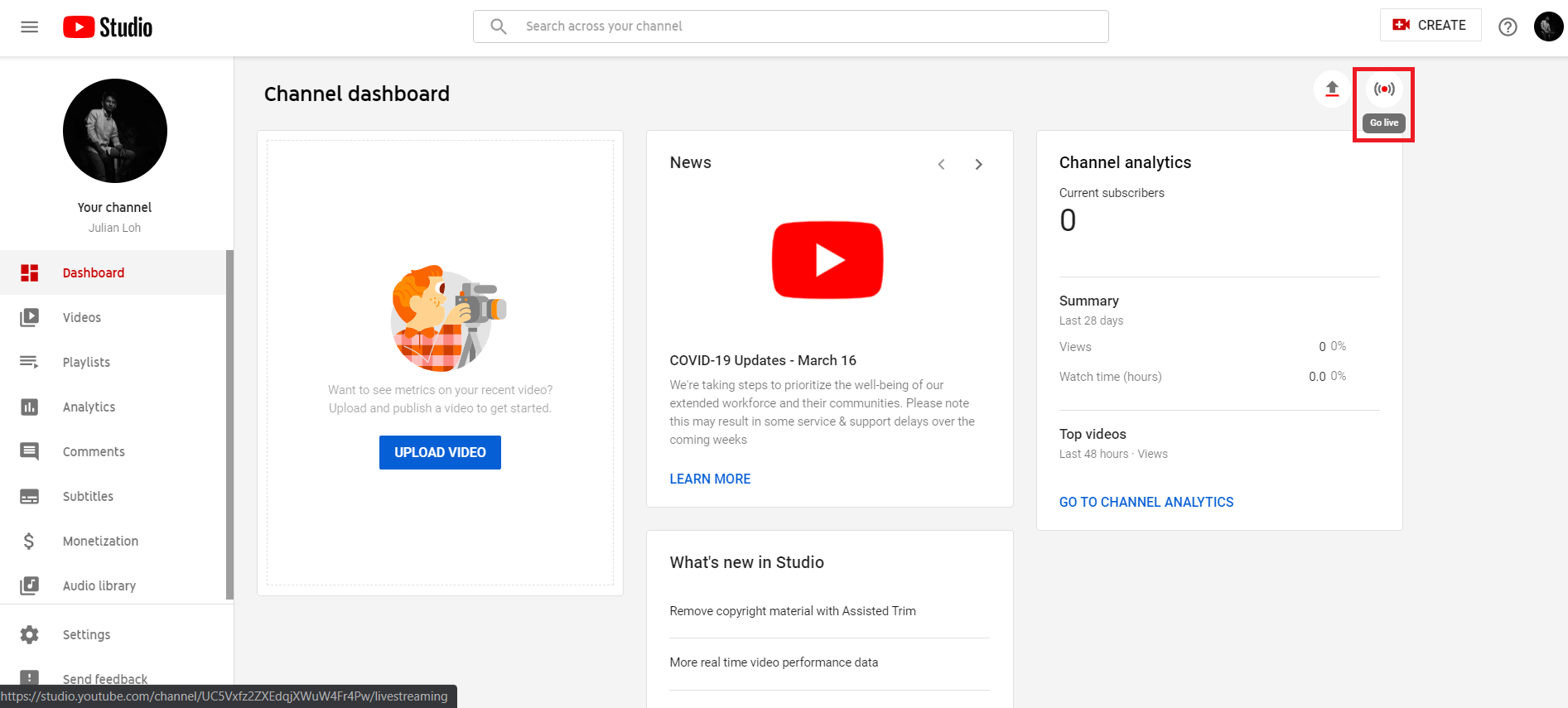Click the sidebar vertical scrollbar
Viewport: 1568px width, 708px height.
[230, 425]
